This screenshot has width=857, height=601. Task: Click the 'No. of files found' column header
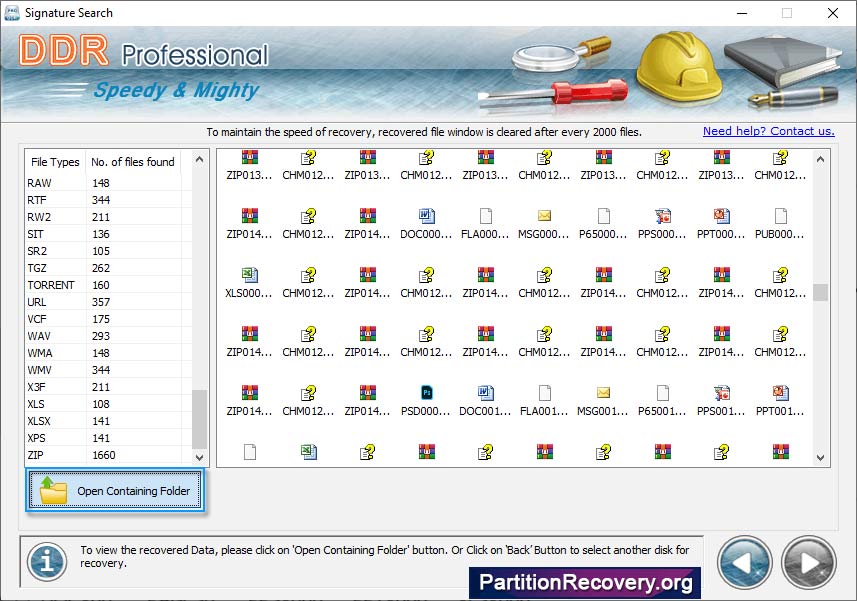point(132,162)
